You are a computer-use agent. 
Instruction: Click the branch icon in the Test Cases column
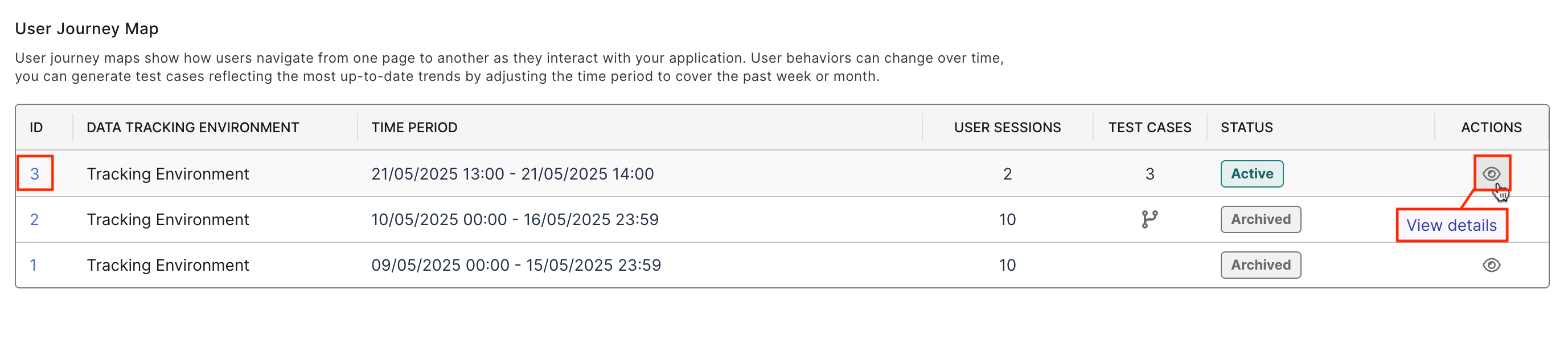click(1149, 219)
